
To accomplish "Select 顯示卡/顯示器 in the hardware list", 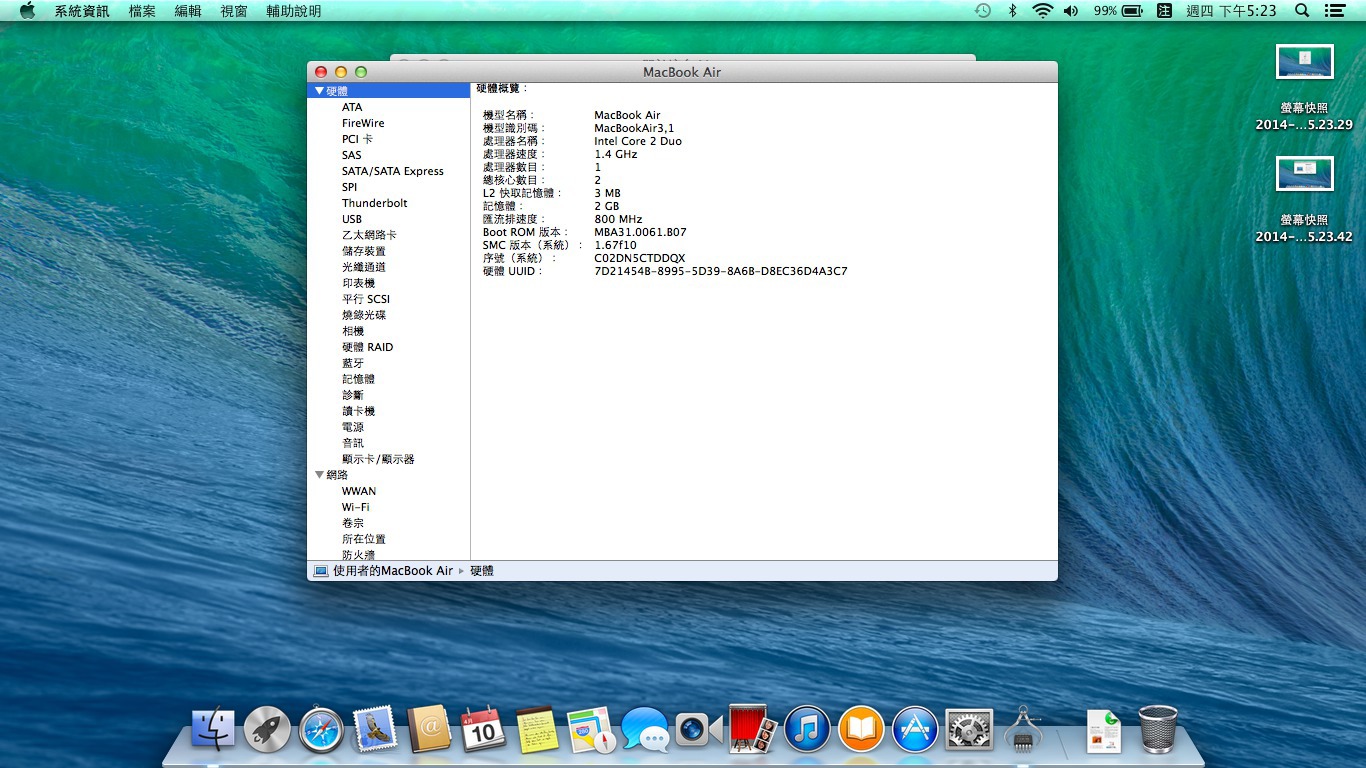I will [378, 459].
